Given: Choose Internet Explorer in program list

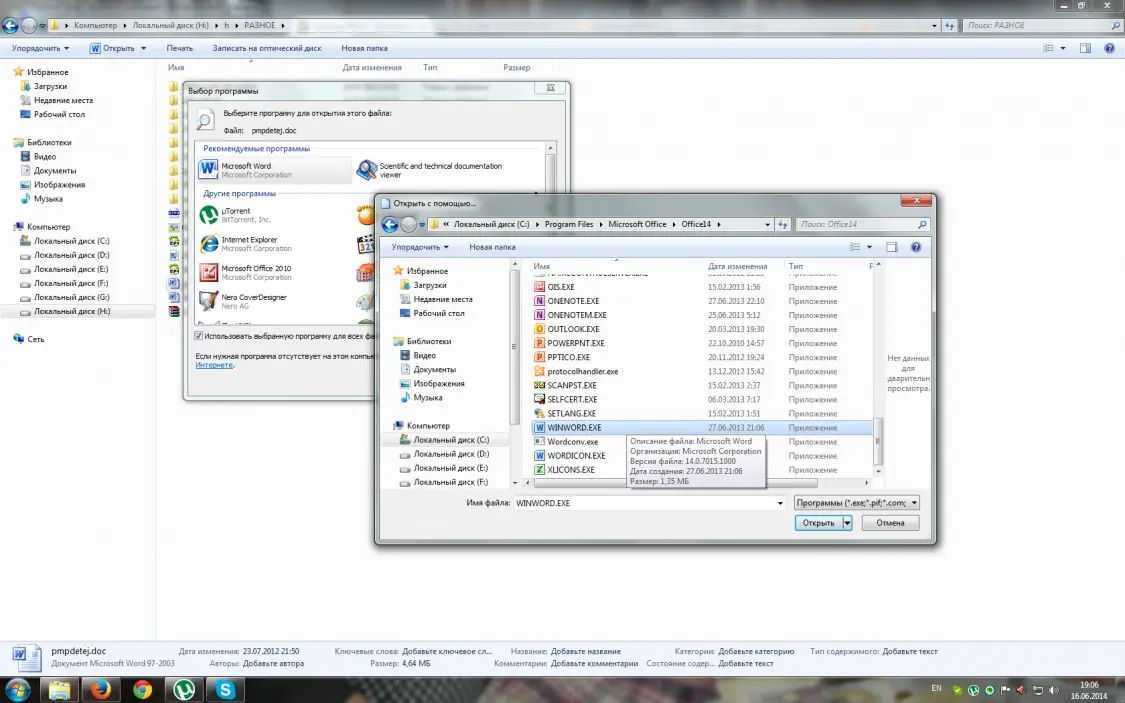Looking at the screenshot, I should (248, 244).
